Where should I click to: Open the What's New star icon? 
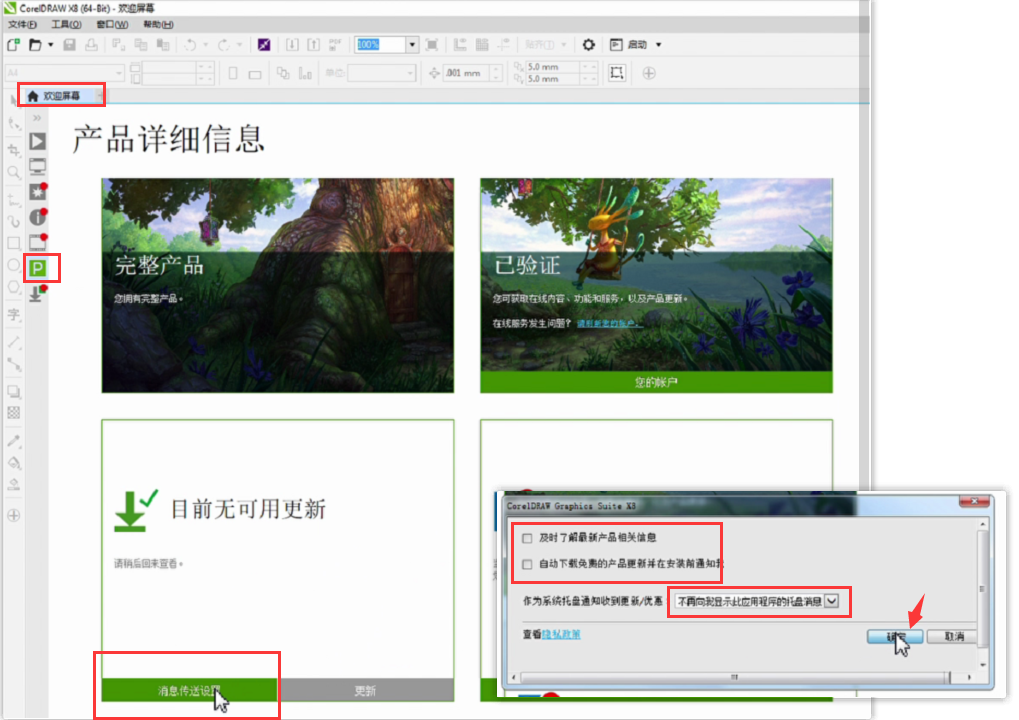pos(38,192)
